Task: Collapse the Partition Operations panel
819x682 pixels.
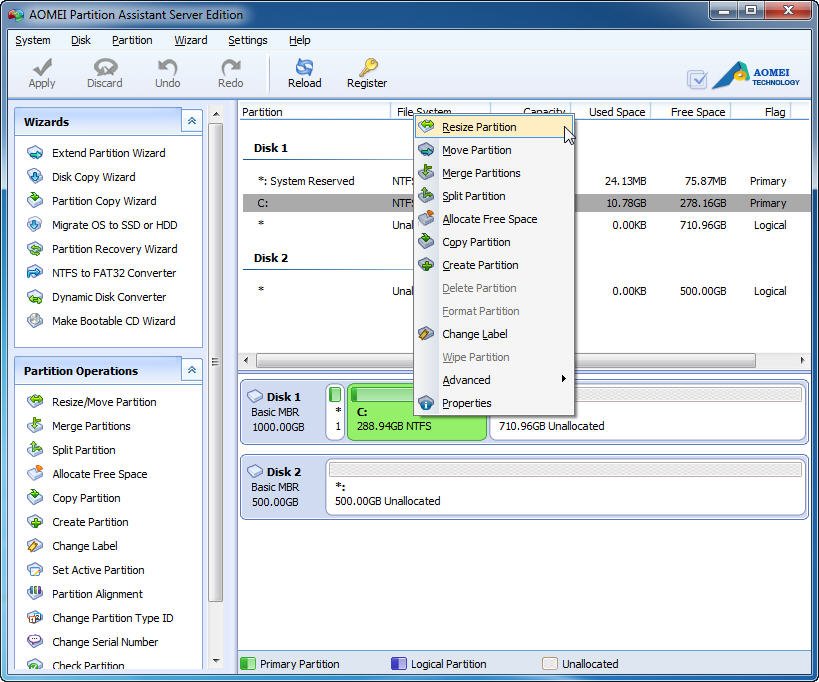Action: tap(191, 370)
